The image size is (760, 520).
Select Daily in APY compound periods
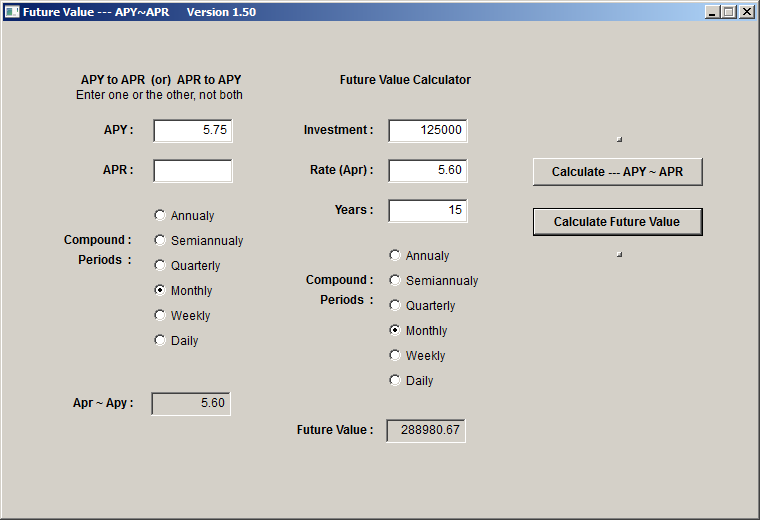[x=160, y=340]
